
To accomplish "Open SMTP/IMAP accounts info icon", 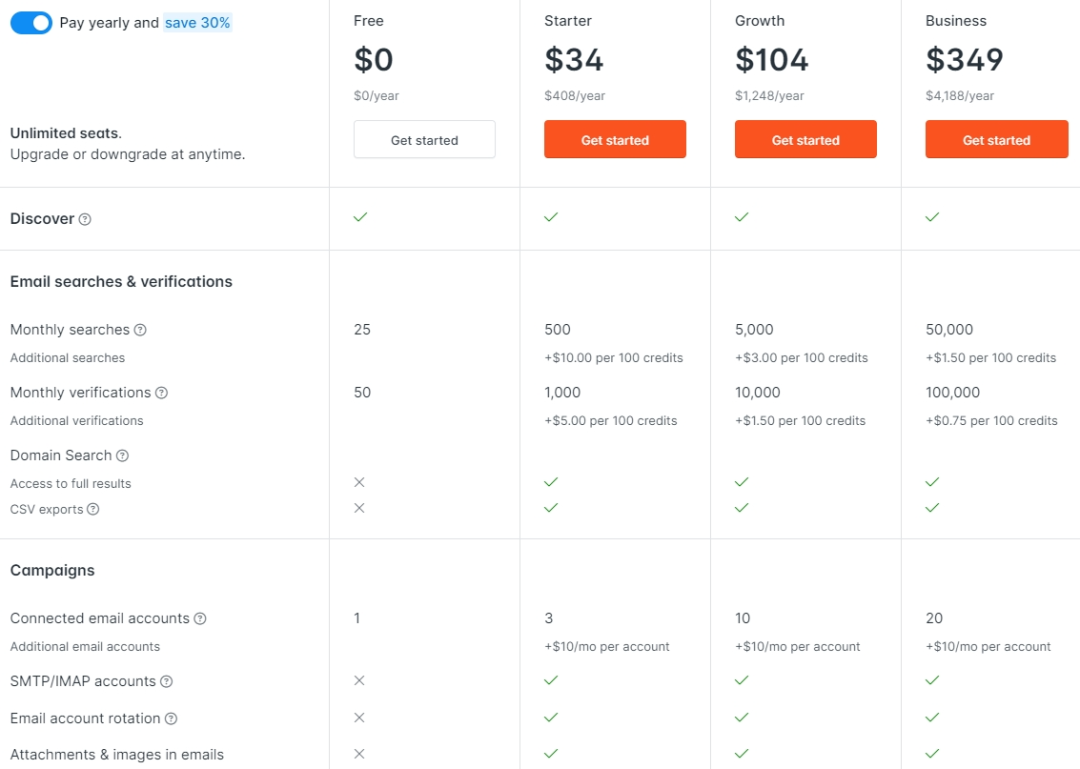I will [x=166, y=682].
